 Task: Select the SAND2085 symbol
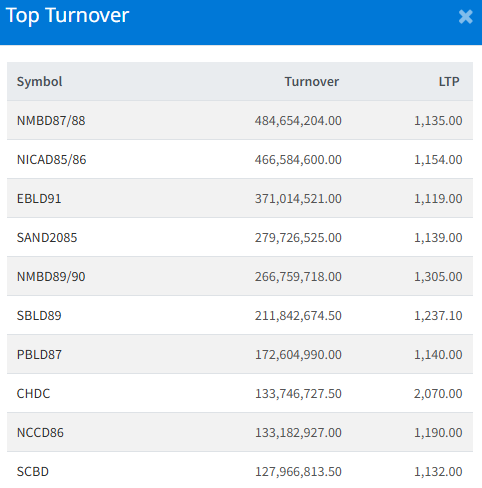click(47, 238)
